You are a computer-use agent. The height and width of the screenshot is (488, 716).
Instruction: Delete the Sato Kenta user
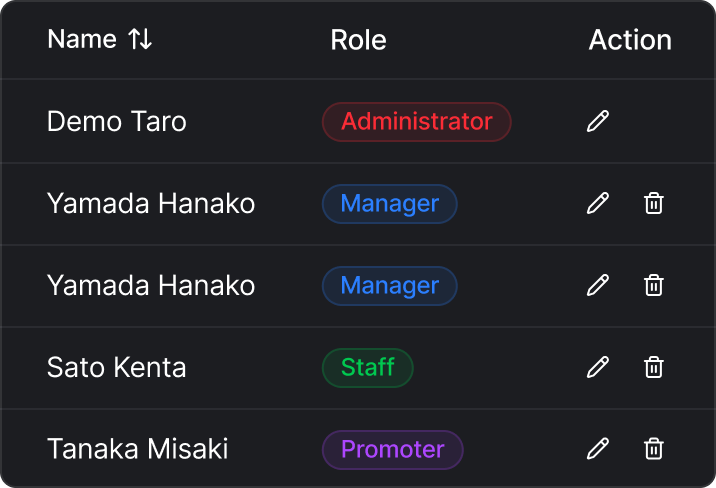tap(654, 367)
